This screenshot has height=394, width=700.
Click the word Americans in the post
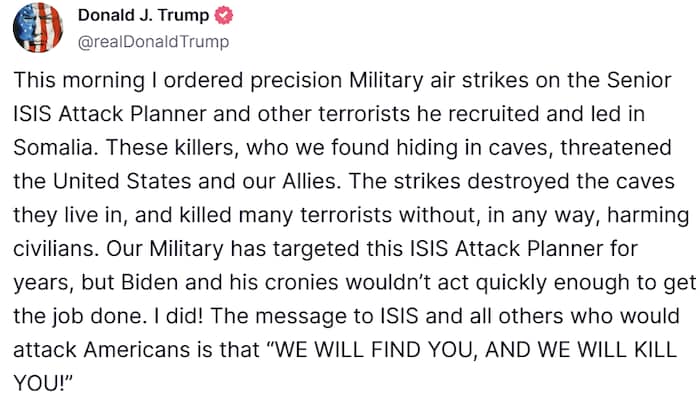[137, 349]
